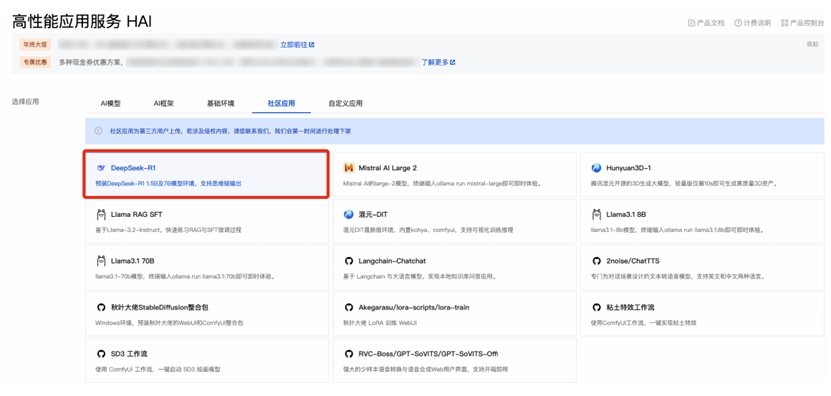The height and width of the screenshot is (396, 831).
Task: Click the Hunyuan3D-1 globe icon
Action: coord(596,168)
